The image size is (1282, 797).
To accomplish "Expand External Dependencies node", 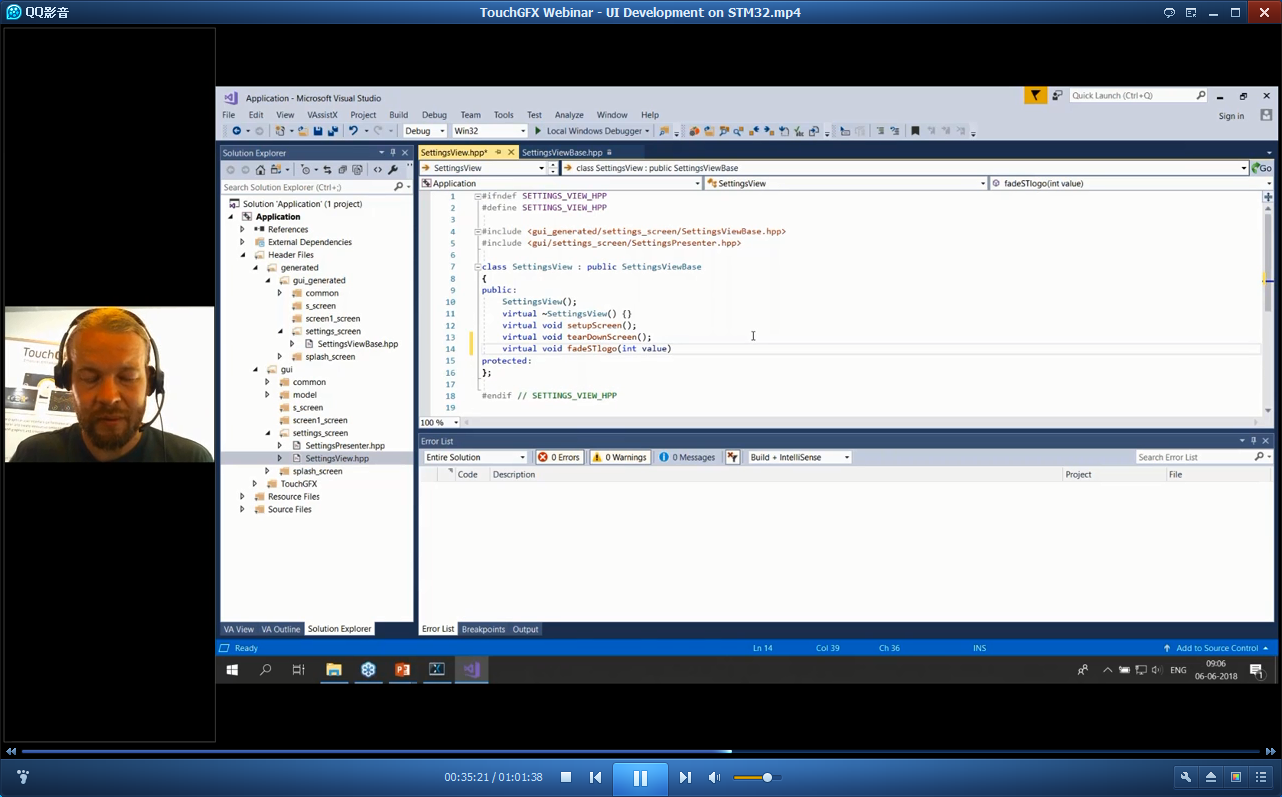I will click(x=242, y=242).
